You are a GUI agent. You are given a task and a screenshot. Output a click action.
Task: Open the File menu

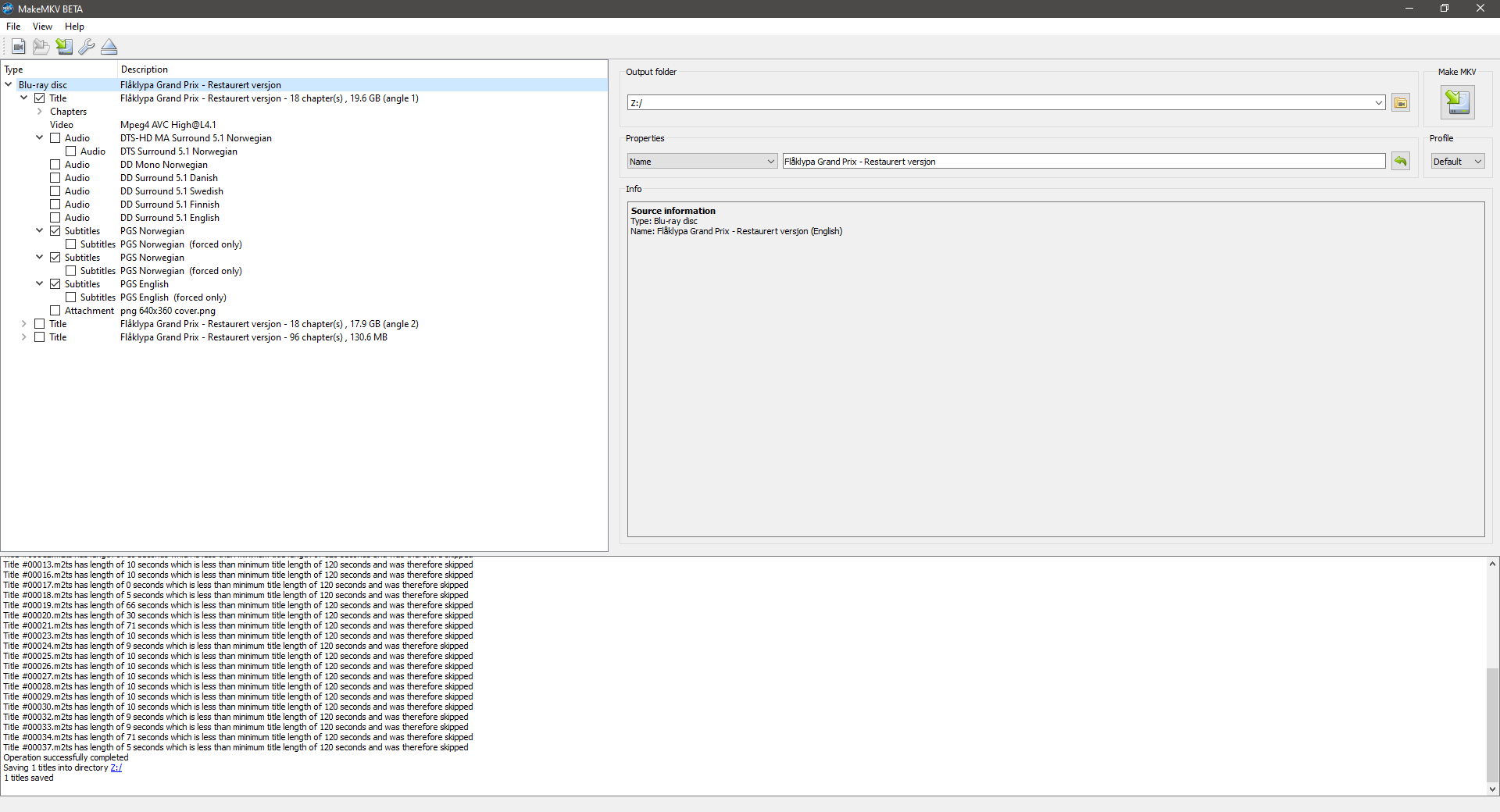(x=12, y=26)
